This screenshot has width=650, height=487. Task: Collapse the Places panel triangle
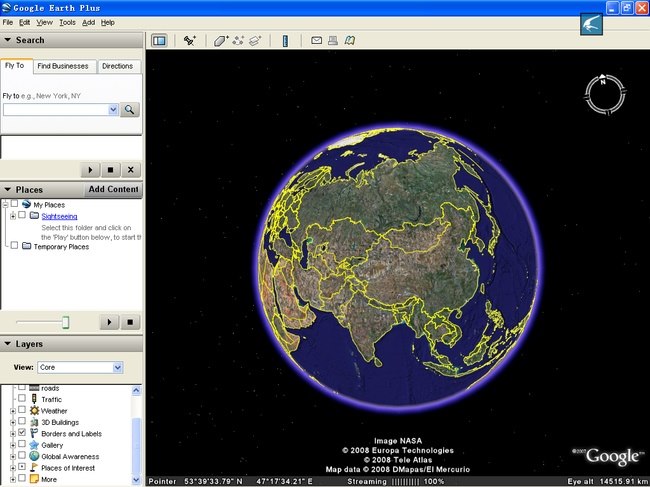pyautogui.click(x=7, y=189)
